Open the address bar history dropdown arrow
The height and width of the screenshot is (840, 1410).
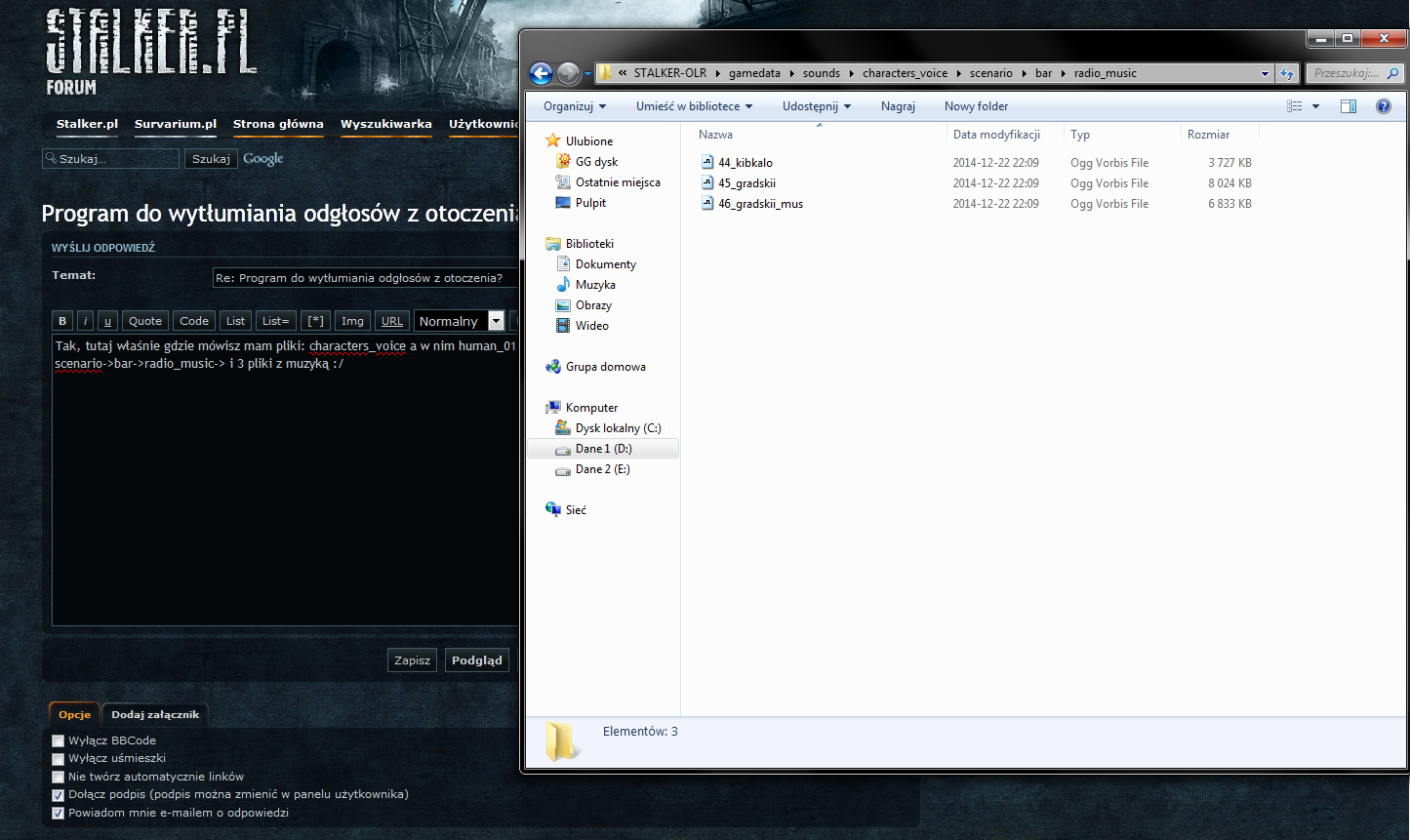1265,73
